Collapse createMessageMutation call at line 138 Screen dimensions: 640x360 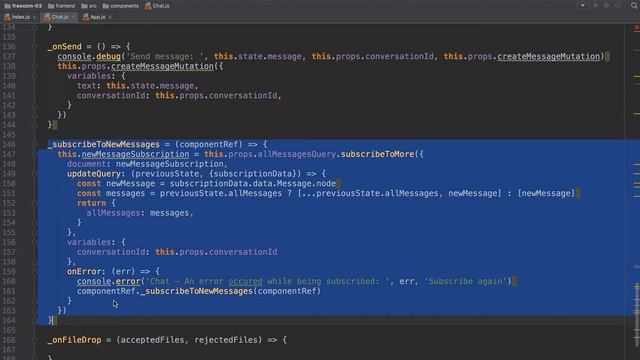(35, 66)
